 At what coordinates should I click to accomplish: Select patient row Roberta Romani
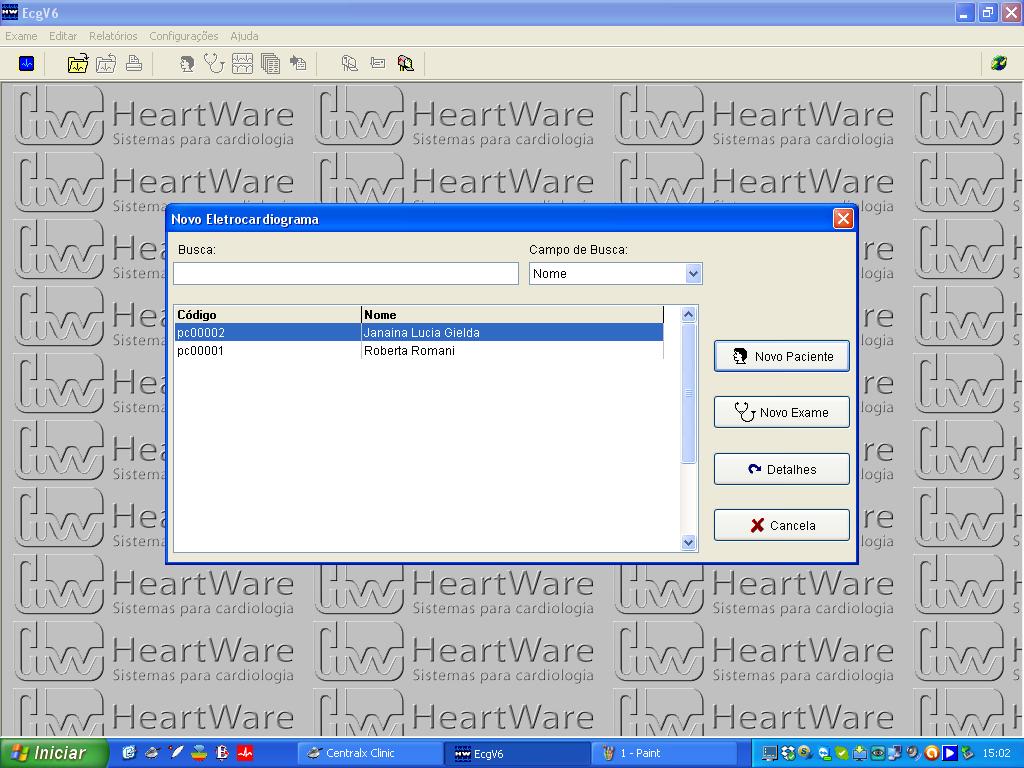tap(419, 351)
